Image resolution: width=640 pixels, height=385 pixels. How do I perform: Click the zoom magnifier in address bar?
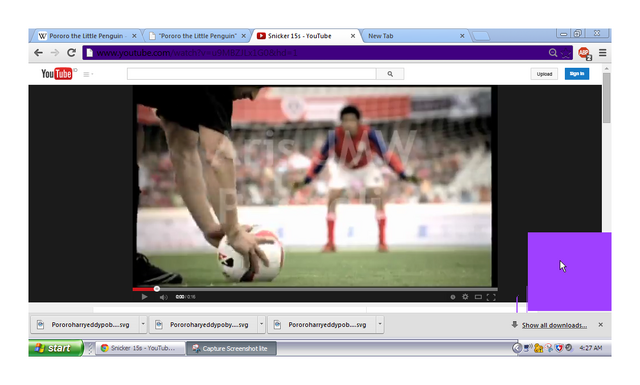[553, 53]
